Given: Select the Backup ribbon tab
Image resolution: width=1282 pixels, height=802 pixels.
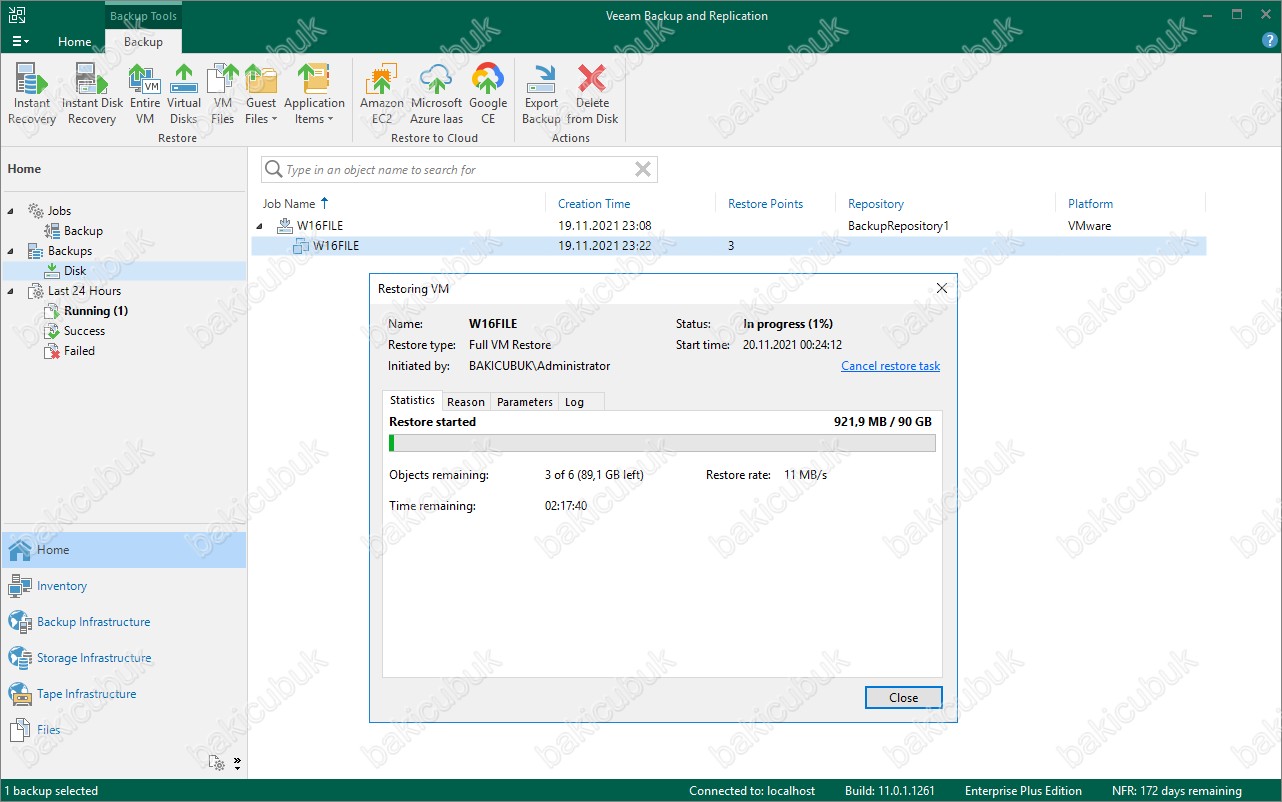Looking at the screenshot, I should (143, 42).
